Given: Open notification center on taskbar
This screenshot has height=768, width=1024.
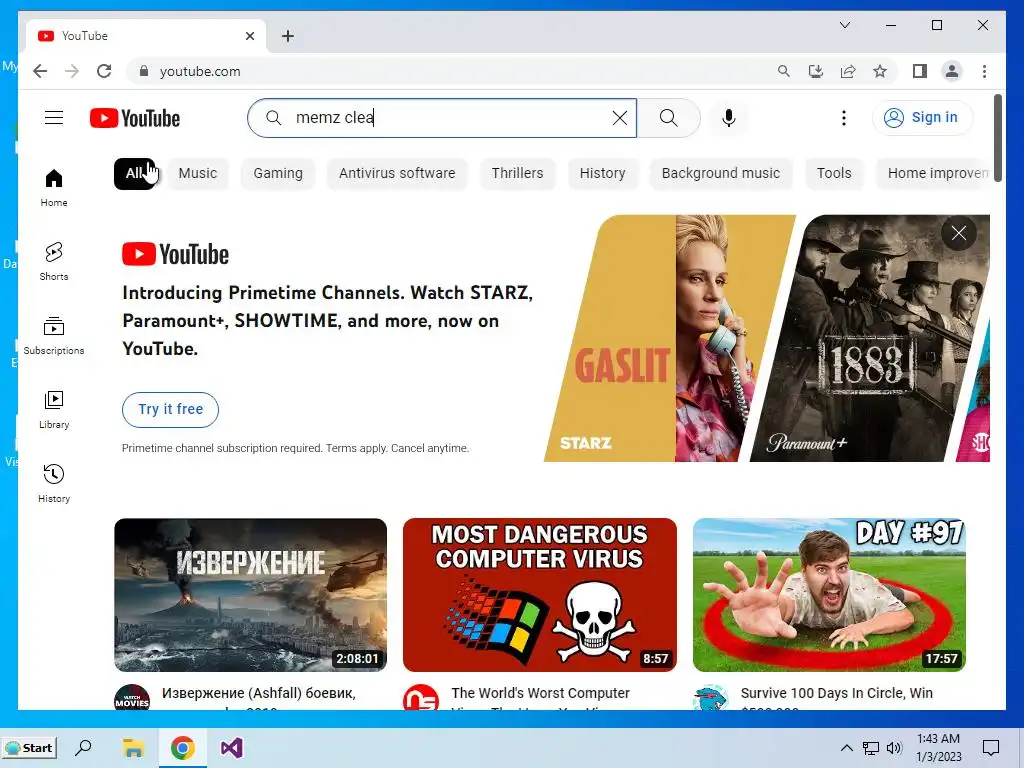Looking at the screenshot, I should point(991,748).
